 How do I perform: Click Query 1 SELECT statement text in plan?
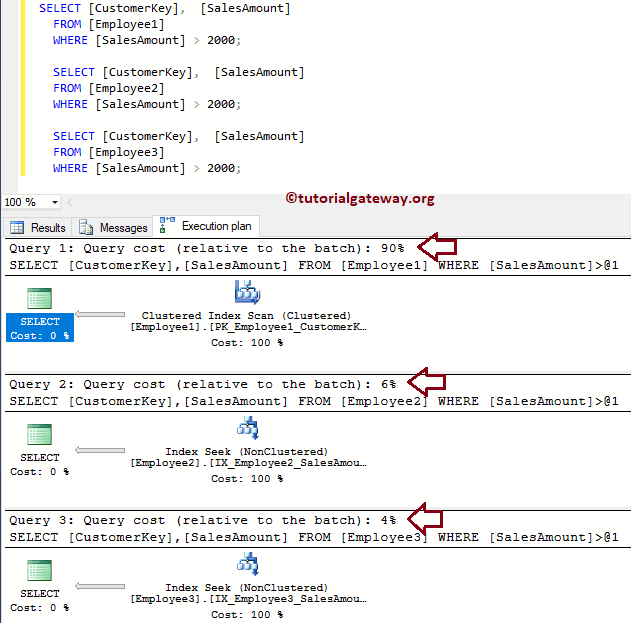click(314, 265)
